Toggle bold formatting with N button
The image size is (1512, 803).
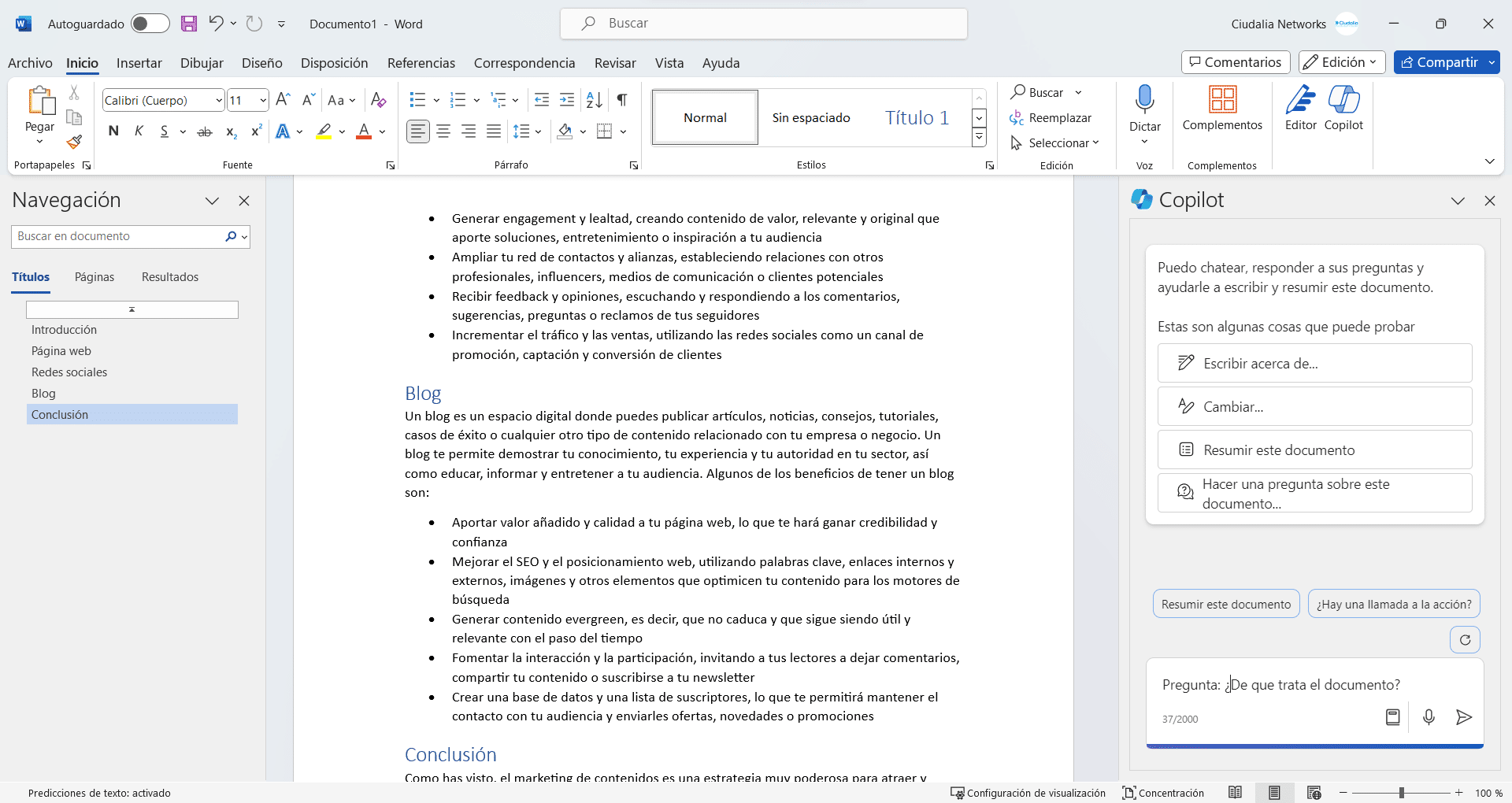tap(113, 131)
